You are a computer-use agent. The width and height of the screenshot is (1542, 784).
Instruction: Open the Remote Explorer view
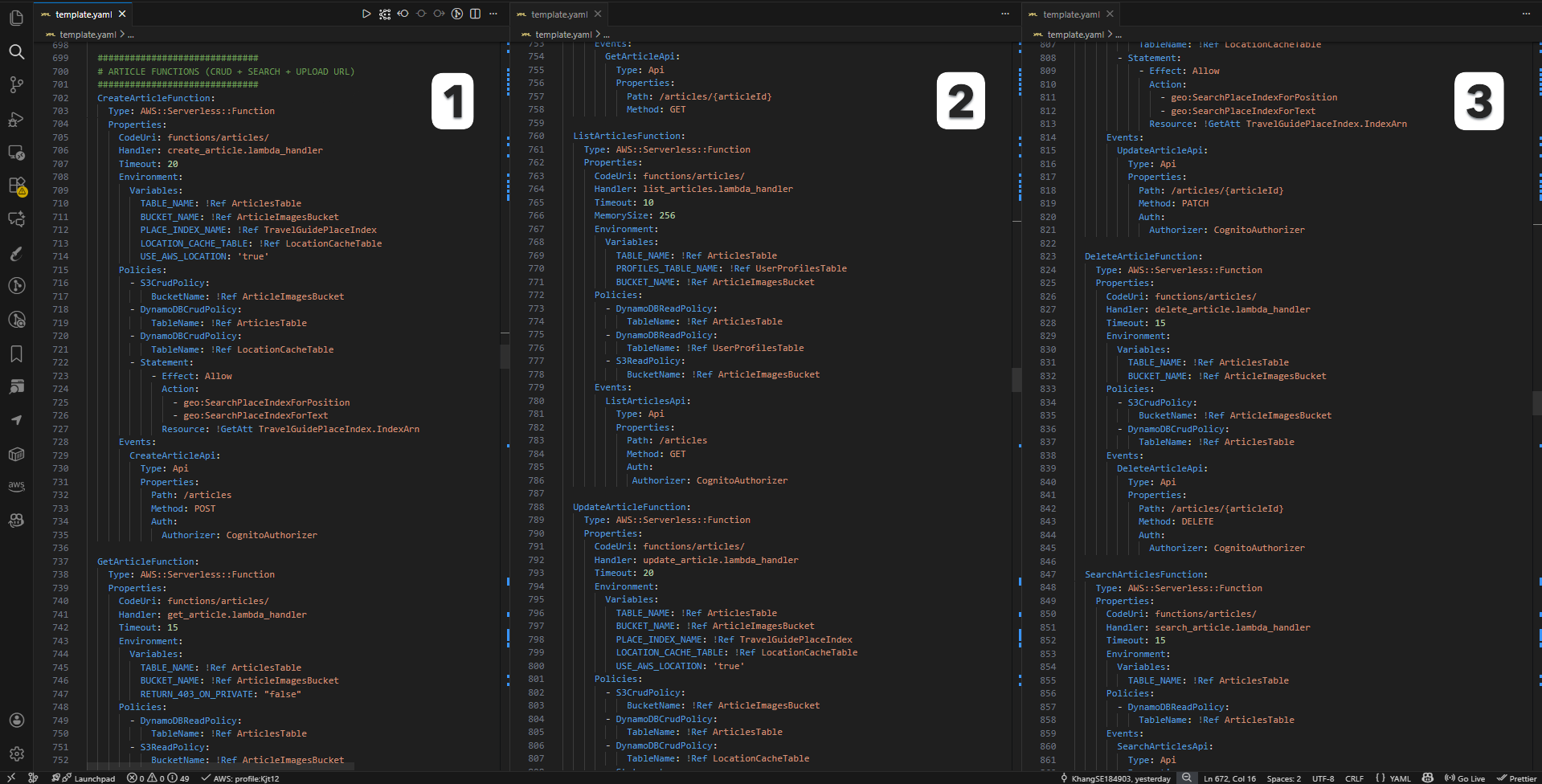(16, 153)
